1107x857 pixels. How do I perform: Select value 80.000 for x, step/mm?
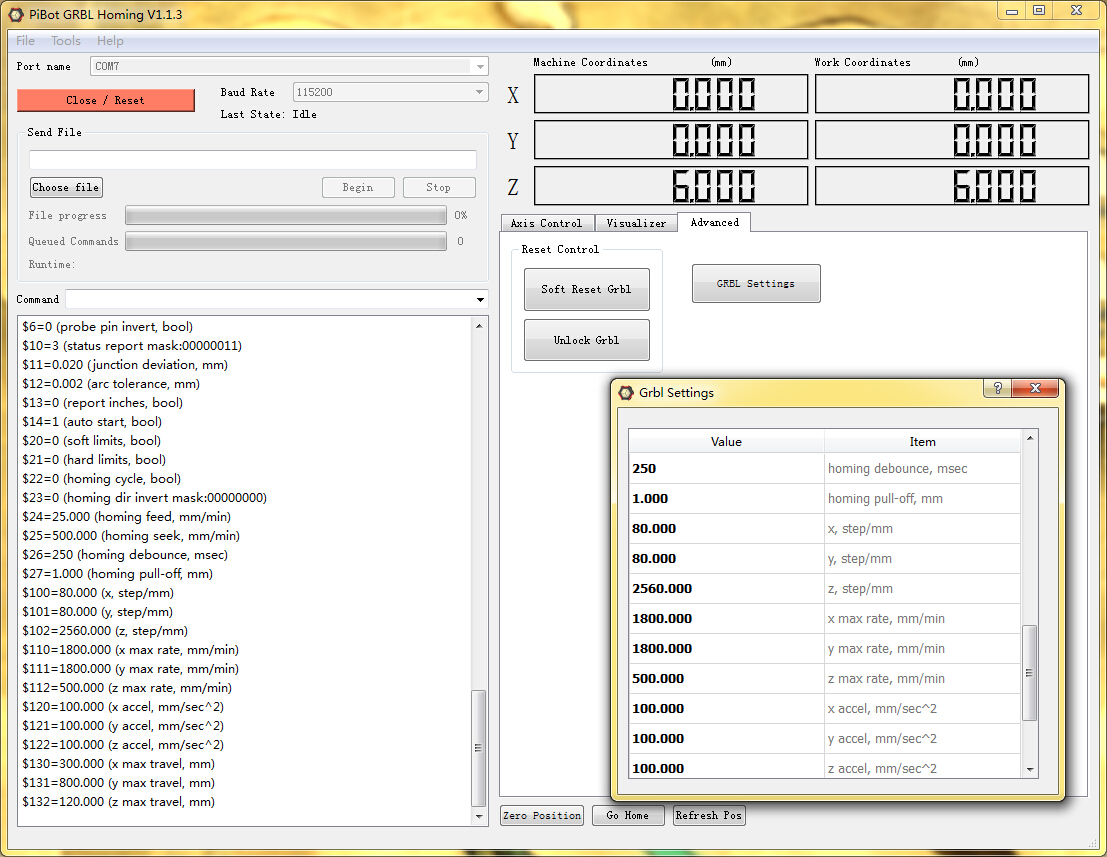[x=726, y=529]
